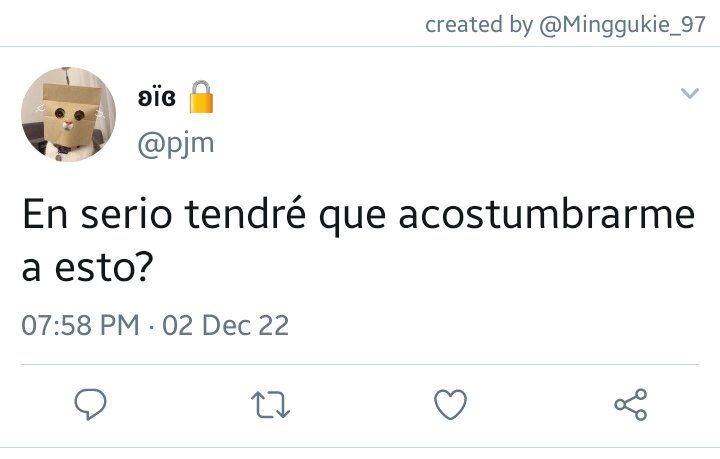Screen dimensions: 720x459
Task: Click the reply speech bubble icon
Action: [90, 404]
